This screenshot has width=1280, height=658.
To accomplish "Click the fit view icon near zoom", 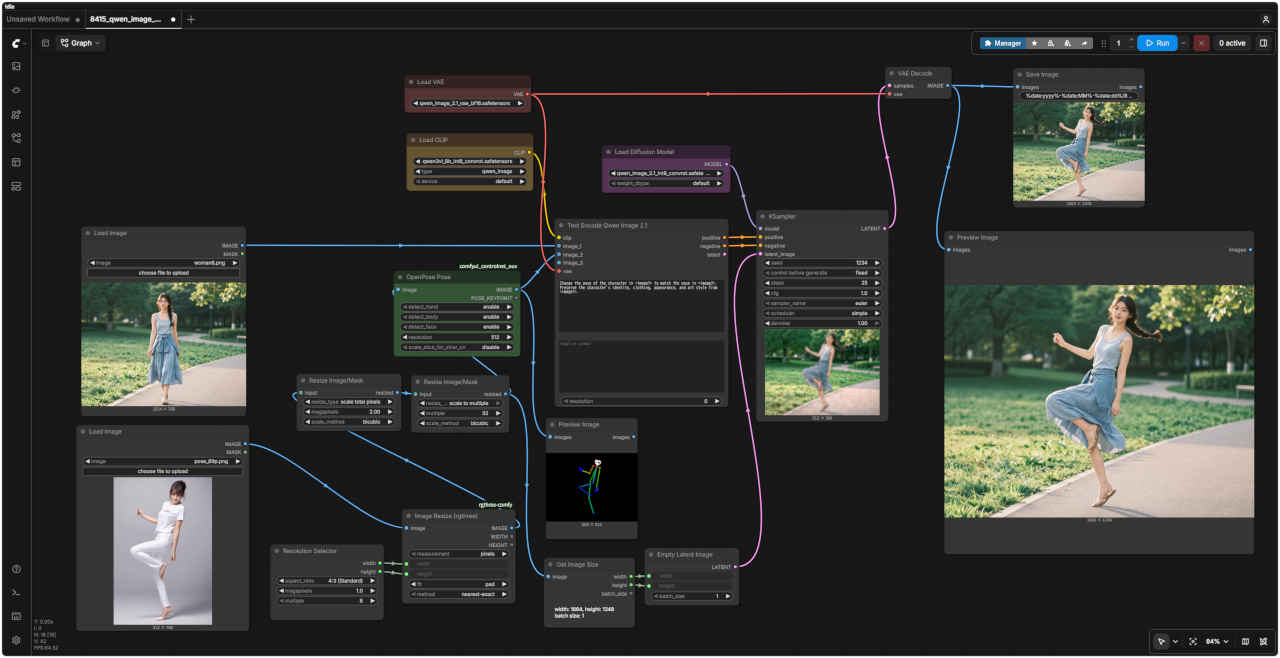I will (1193, 641).
